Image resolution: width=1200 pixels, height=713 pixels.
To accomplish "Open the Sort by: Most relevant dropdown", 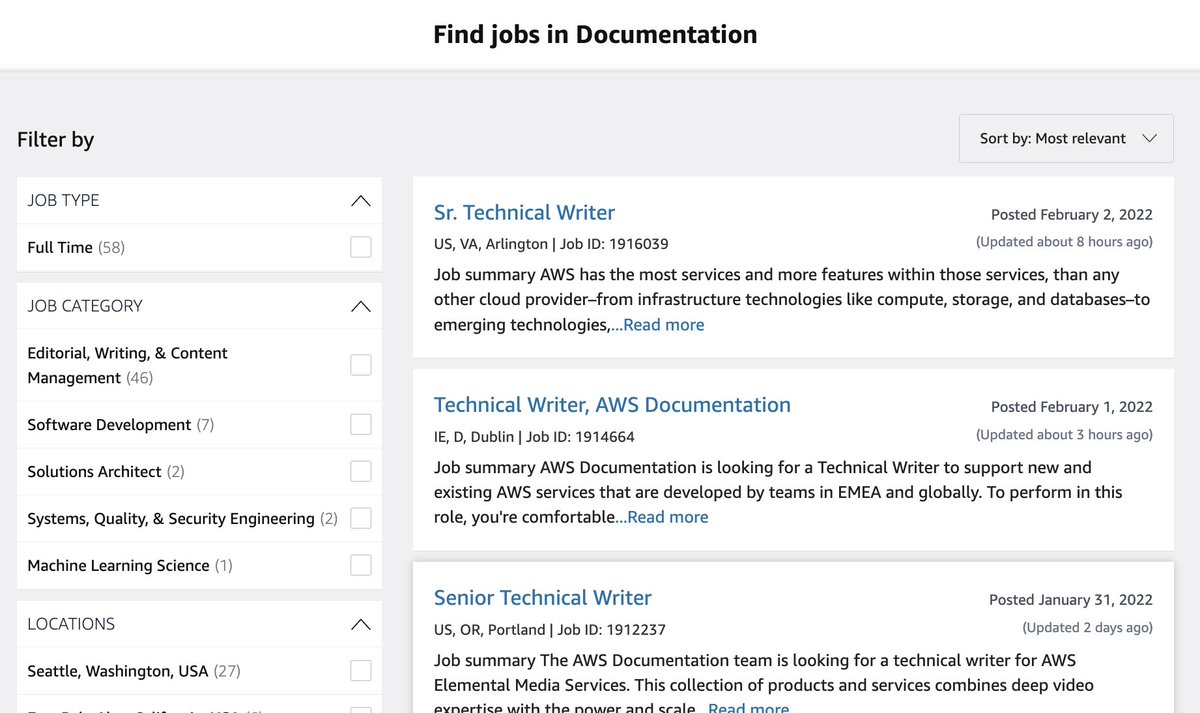I will (1066, 138).
